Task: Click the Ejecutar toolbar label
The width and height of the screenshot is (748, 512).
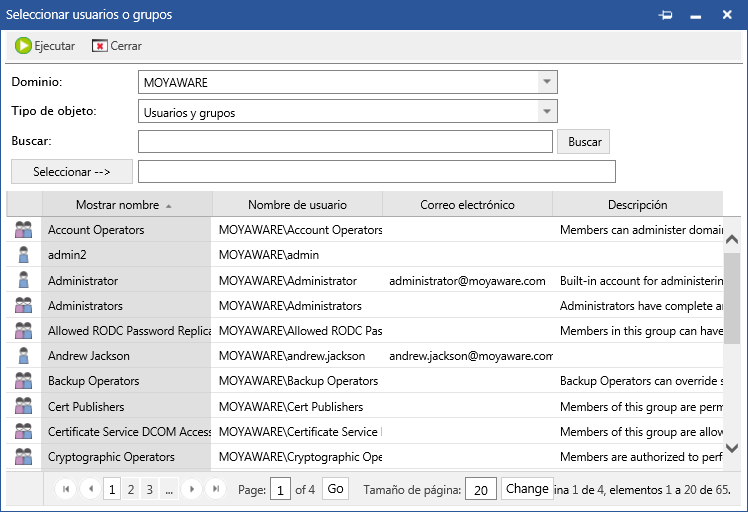Action: (x=54, y=46)
